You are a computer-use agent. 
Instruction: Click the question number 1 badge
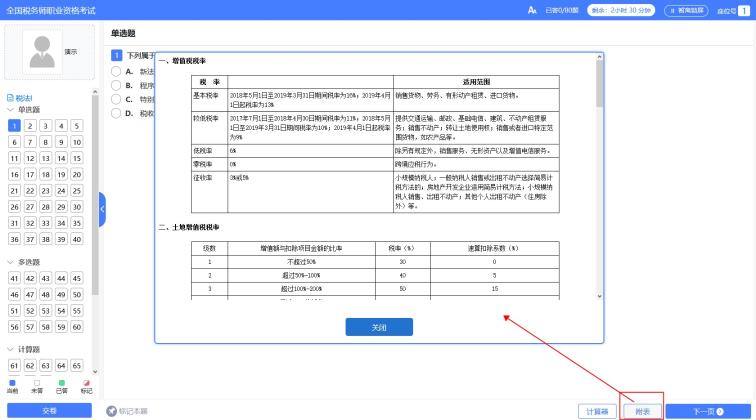116,55
